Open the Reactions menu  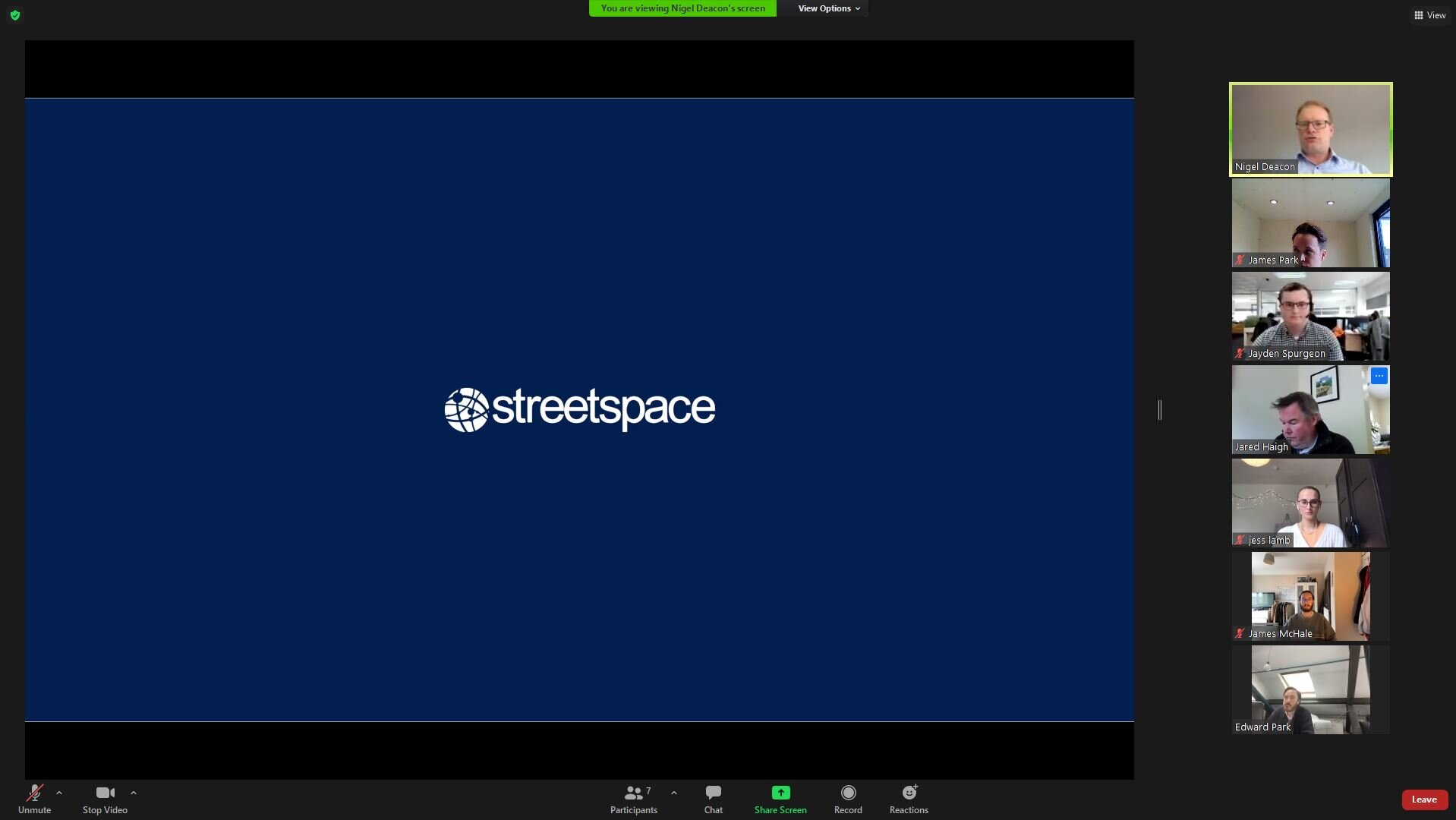coord(909,799)
